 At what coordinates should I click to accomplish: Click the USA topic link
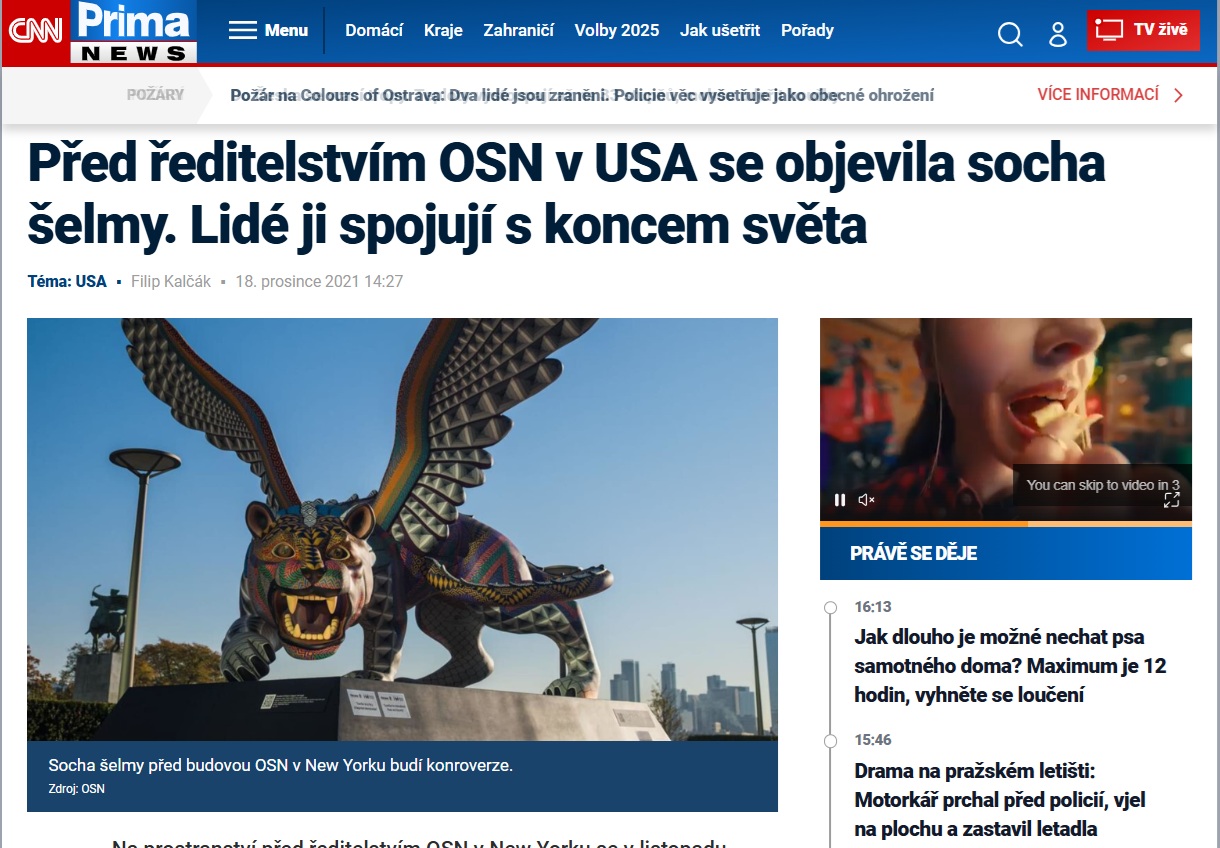(91, 281)
